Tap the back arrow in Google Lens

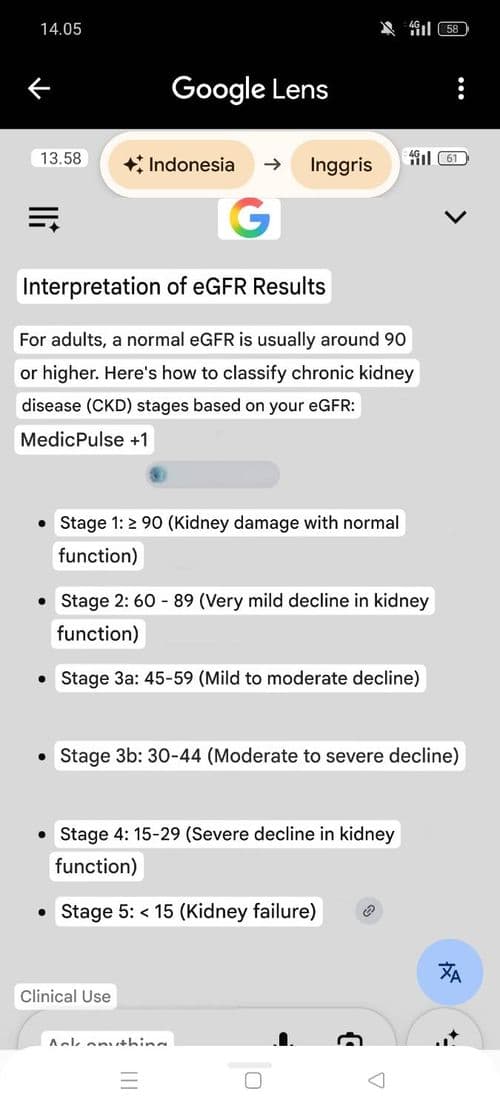[x=40, y=89]
